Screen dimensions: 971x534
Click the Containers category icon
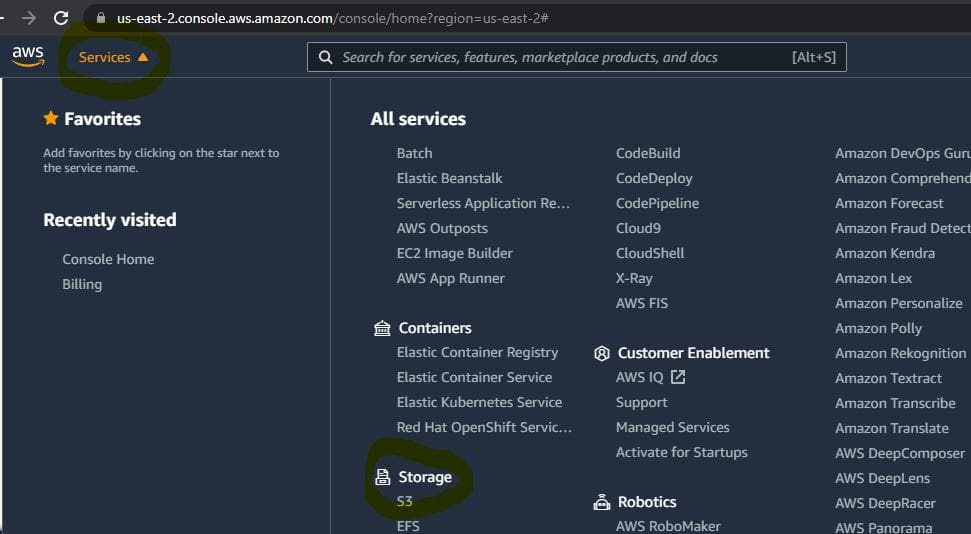(x=382, y=328)
